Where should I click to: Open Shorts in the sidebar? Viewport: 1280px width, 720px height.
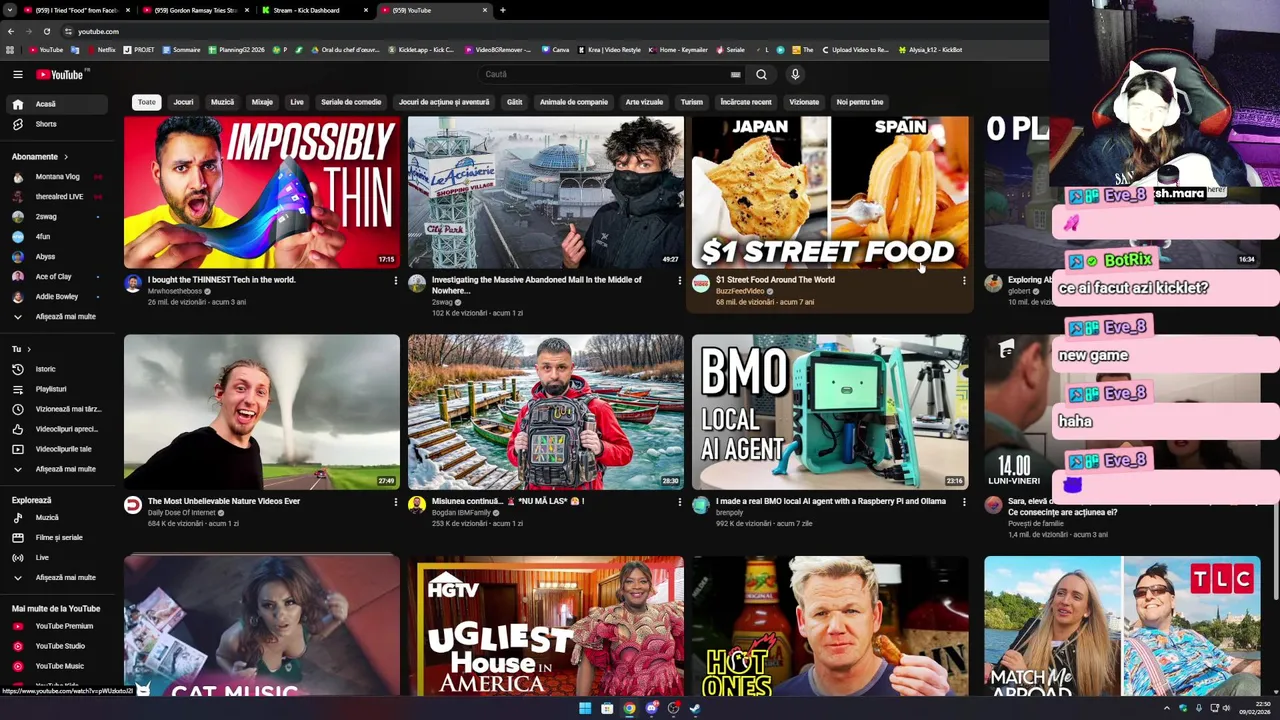[58, 124]
